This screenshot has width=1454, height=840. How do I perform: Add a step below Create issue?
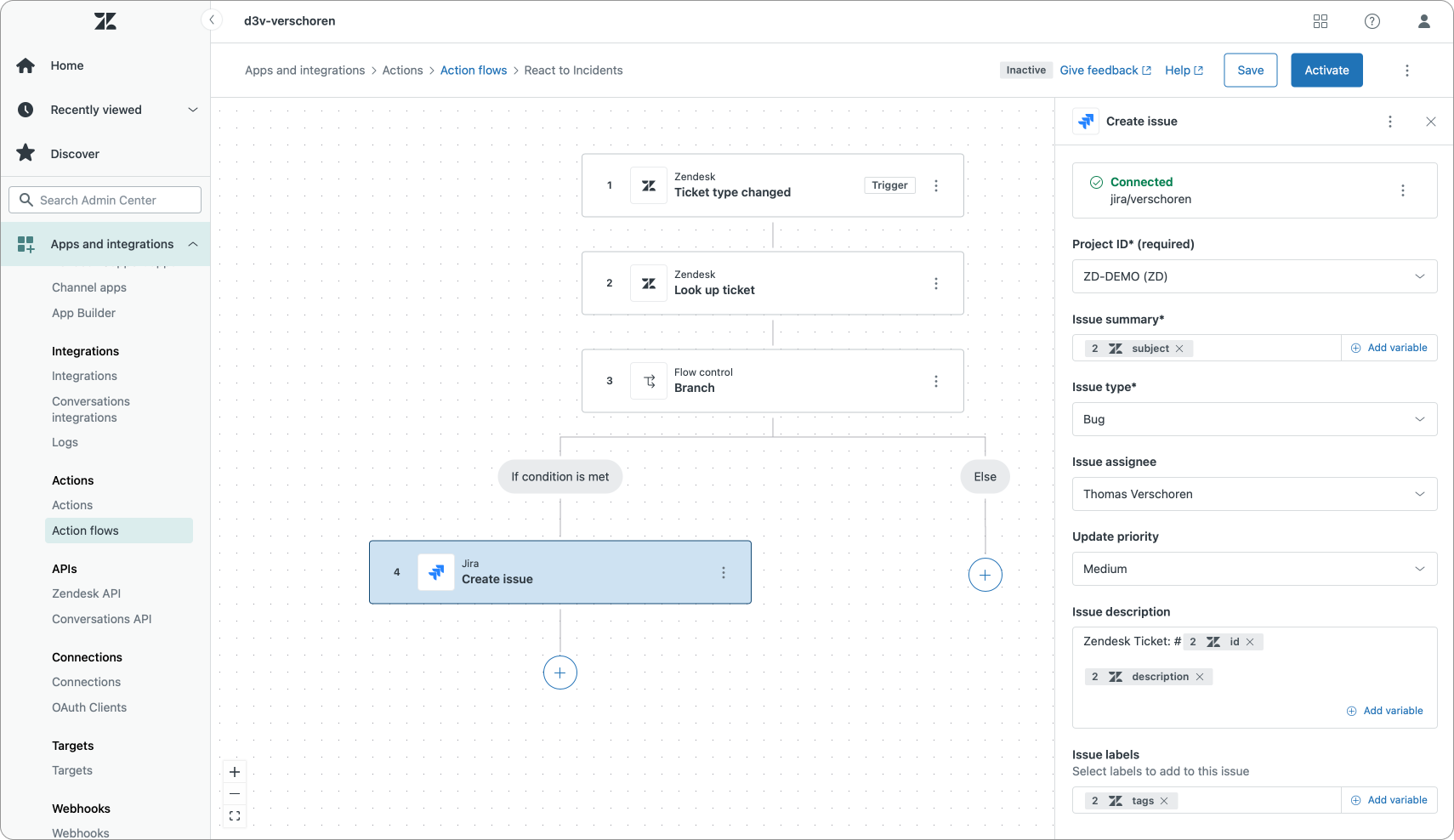coord(560,673)
